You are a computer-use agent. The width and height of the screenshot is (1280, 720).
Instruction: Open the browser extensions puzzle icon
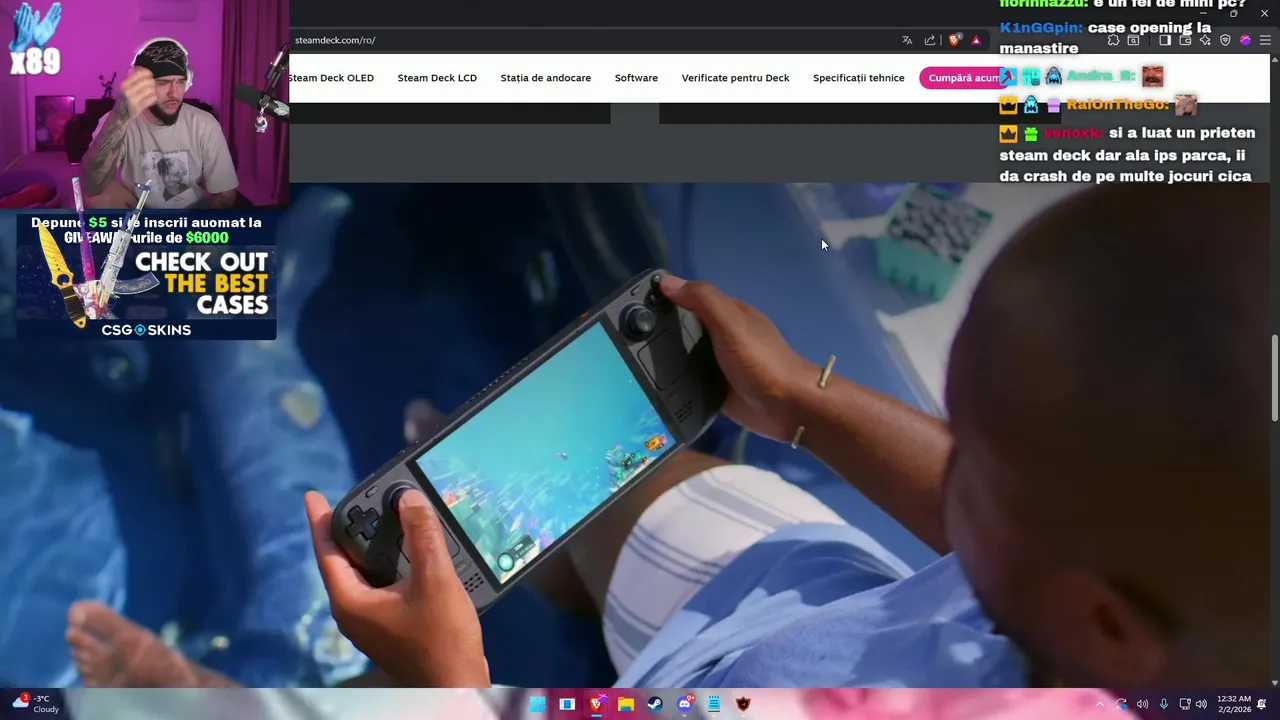tap(1113, 40)
